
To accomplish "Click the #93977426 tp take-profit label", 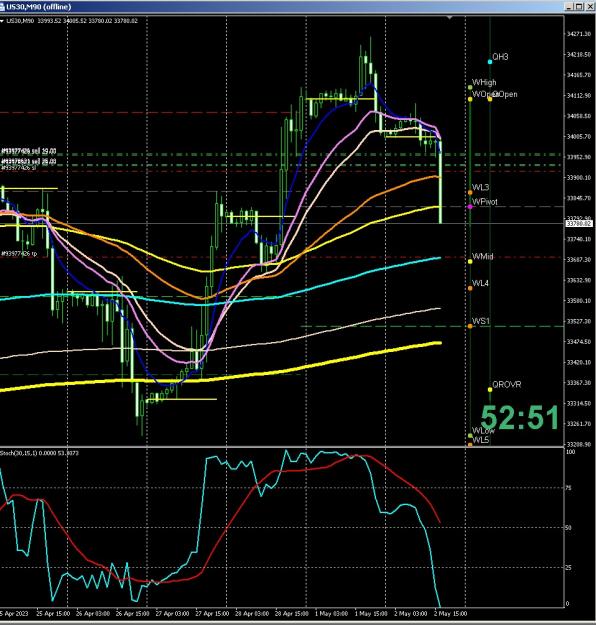I will point(19,254).
